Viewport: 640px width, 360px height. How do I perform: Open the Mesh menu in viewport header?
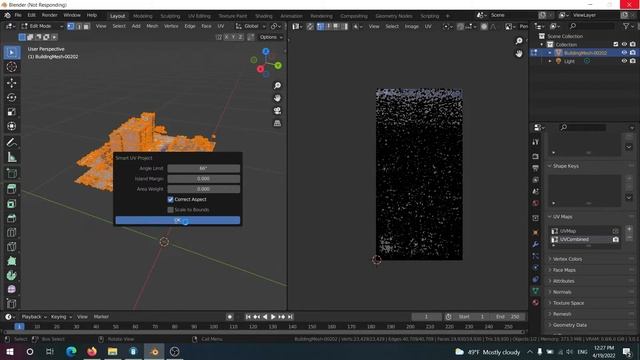(x=152, y=26)
